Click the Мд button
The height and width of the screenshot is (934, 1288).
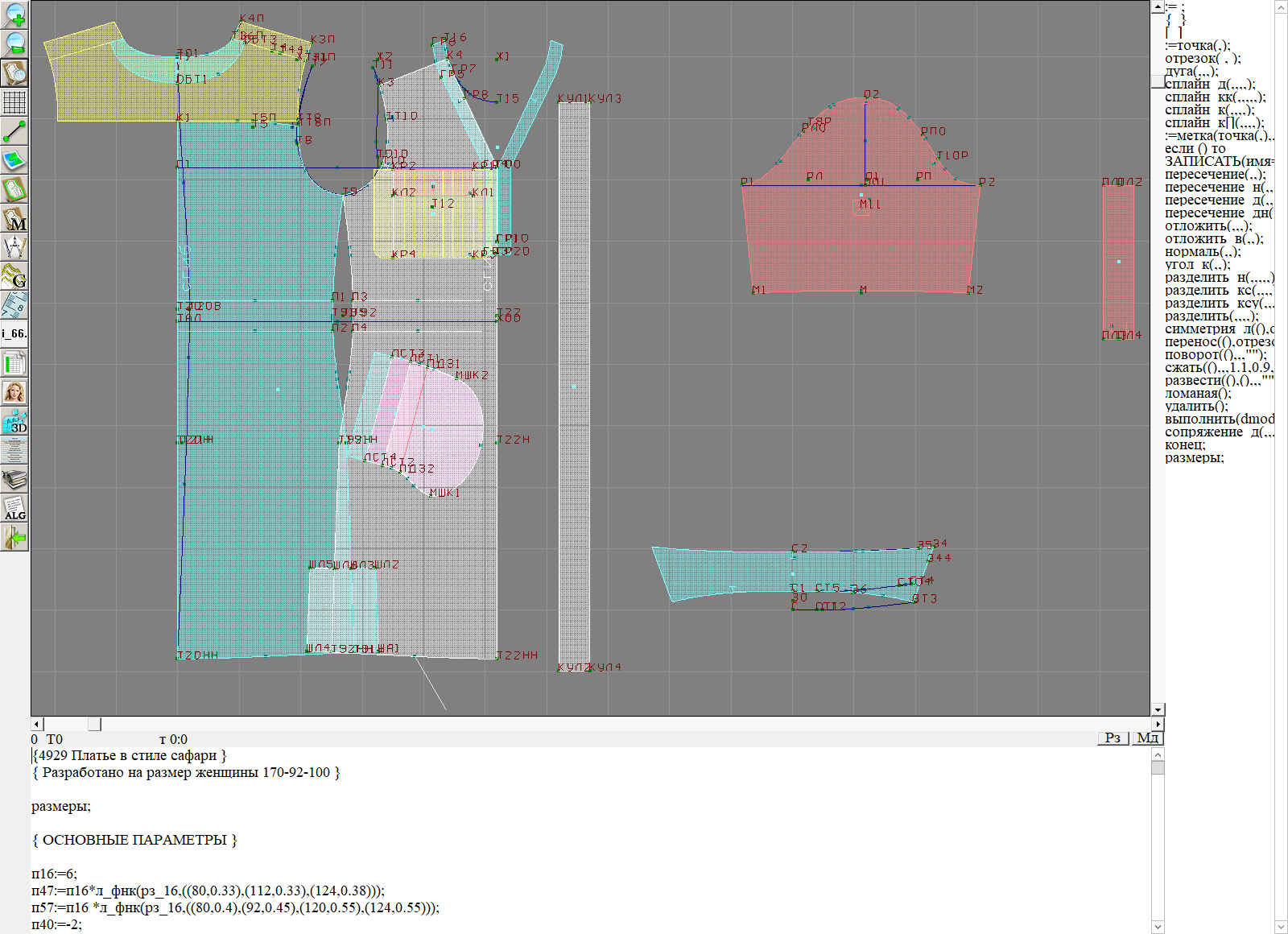1147,738
